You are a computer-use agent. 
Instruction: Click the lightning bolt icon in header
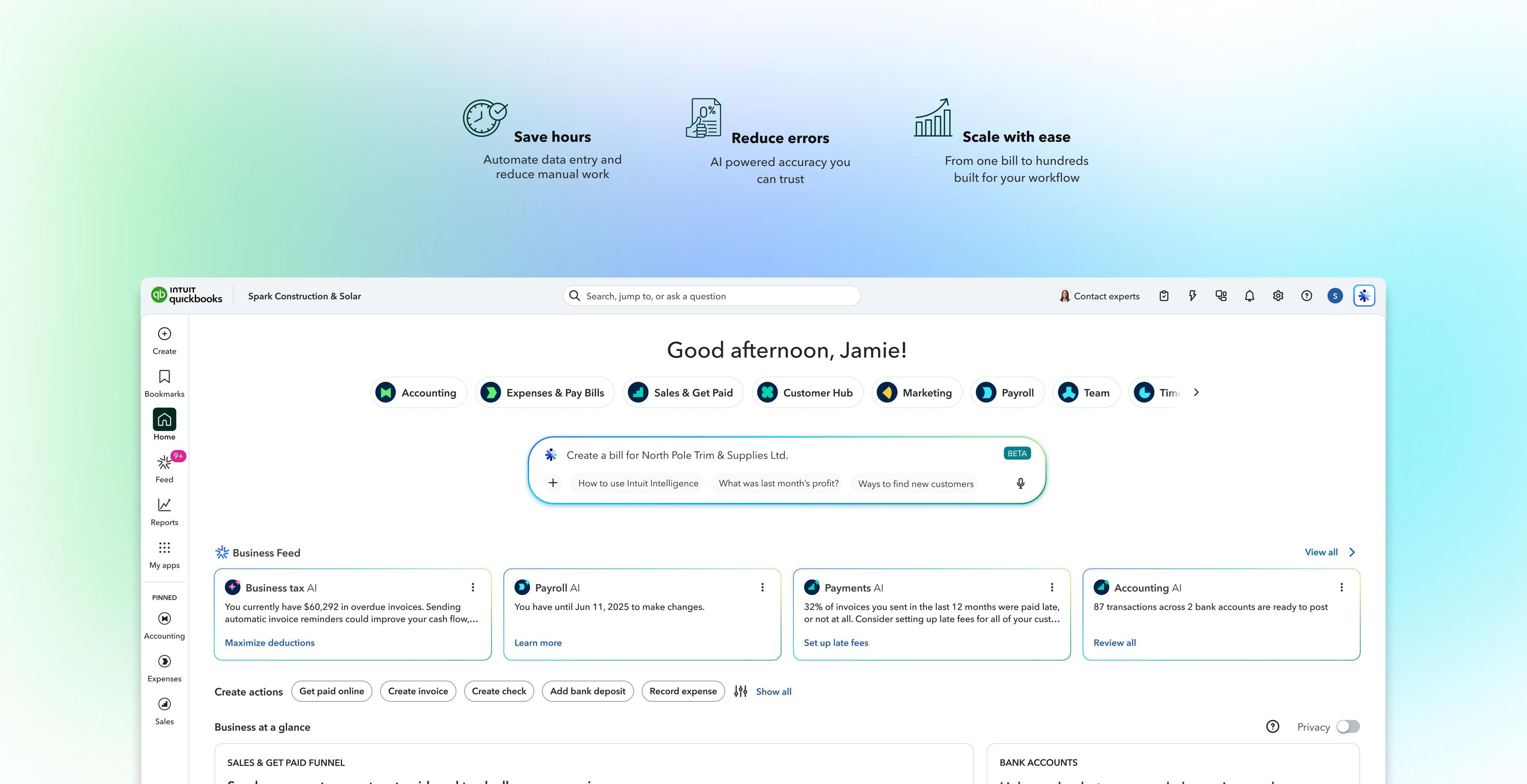(x=1192, y=296)
